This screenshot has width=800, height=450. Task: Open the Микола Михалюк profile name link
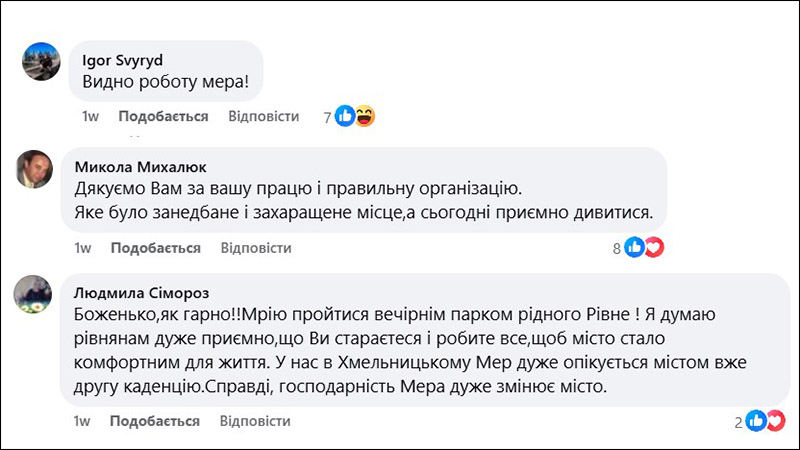[x=140, y=167]
